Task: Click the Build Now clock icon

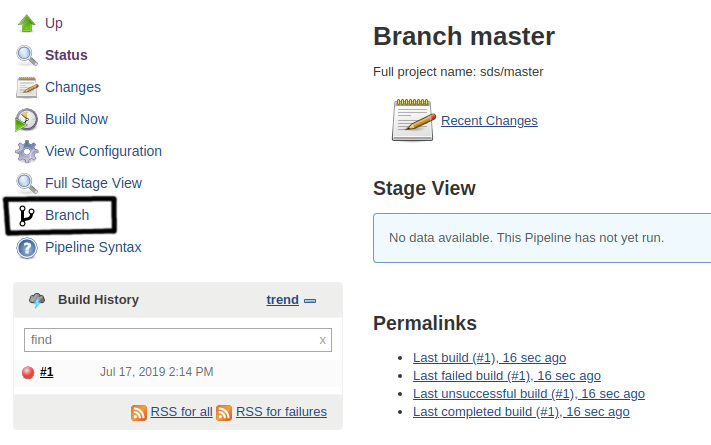Action: click(26, 119)
